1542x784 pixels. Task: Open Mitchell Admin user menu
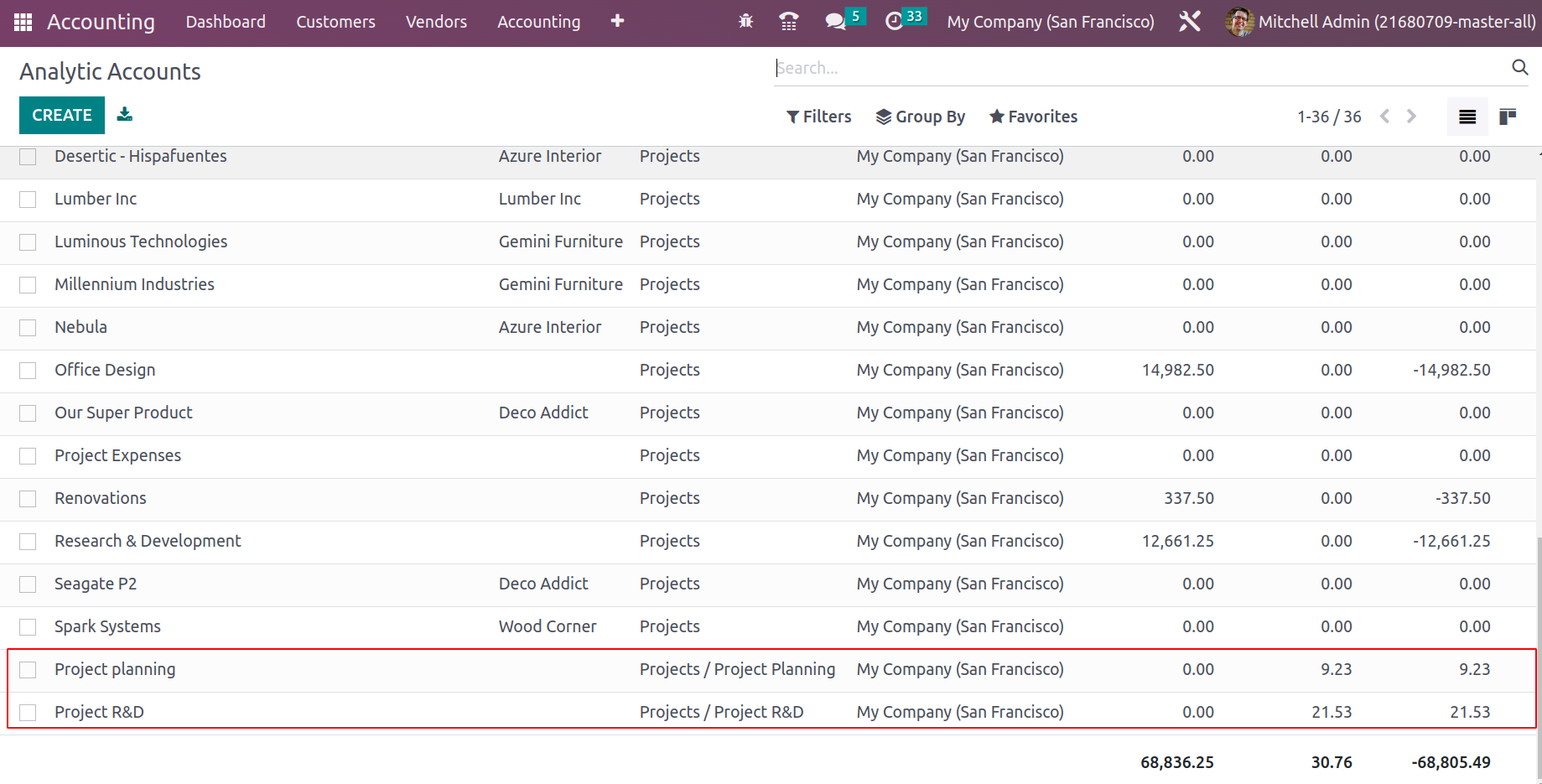pyautogui.click(x=1381, y=22)
